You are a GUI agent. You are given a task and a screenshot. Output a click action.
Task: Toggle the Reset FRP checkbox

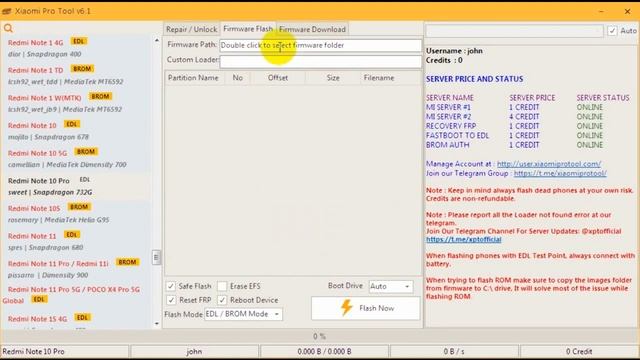171,300
